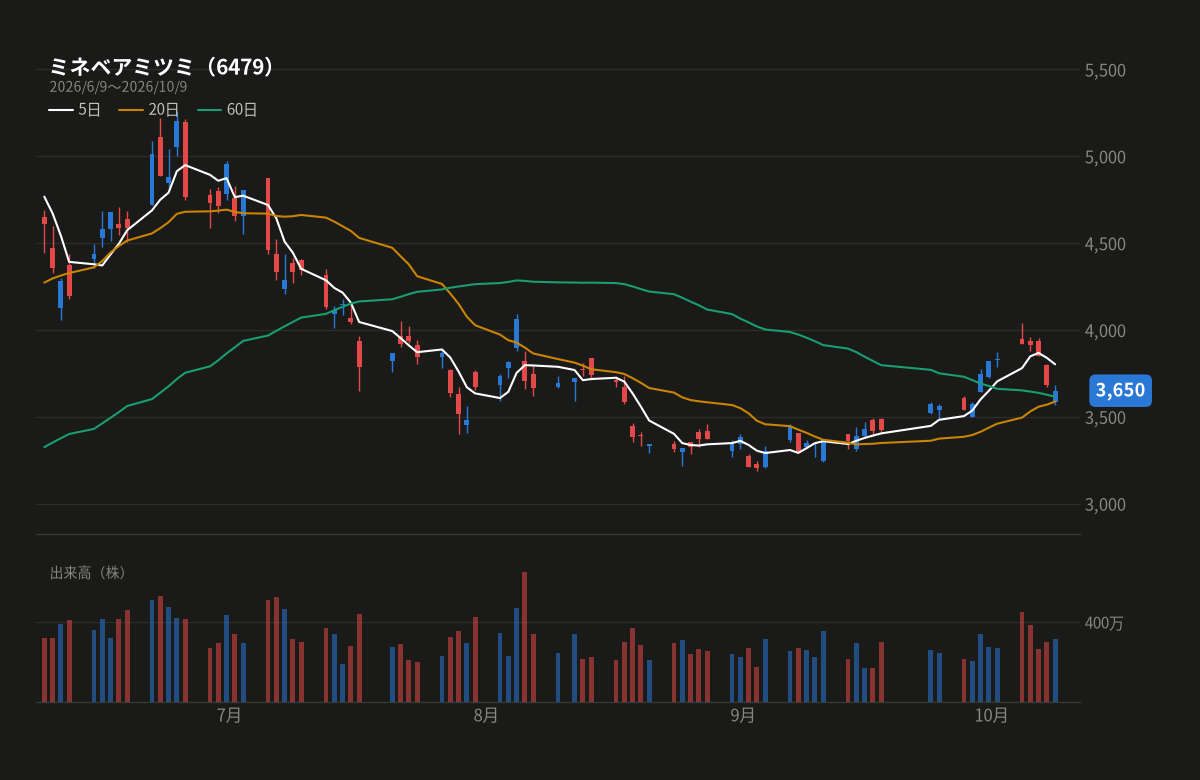Click the tallest red volume bar
The width and height of the screenshot is (1200, 780).
pos(525,637)
